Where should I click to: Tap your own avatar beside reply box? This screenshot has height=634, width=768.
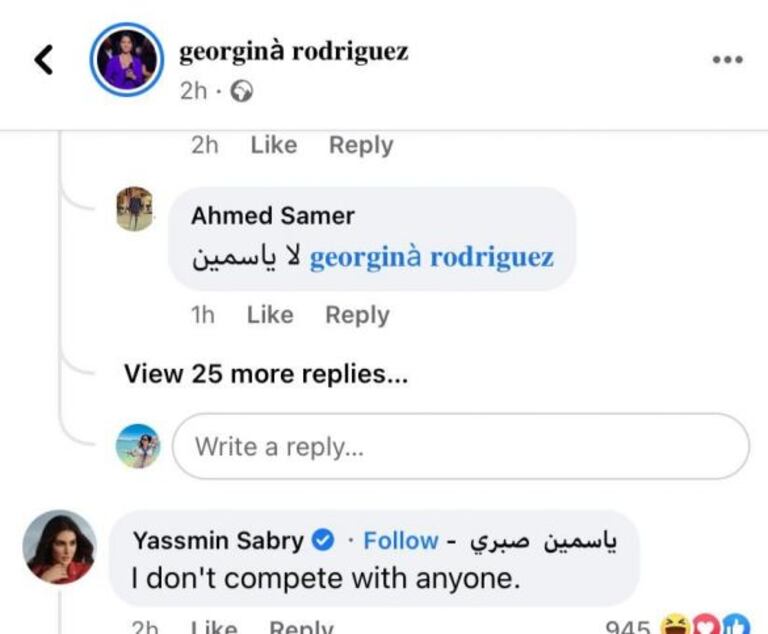pos(137,446)
